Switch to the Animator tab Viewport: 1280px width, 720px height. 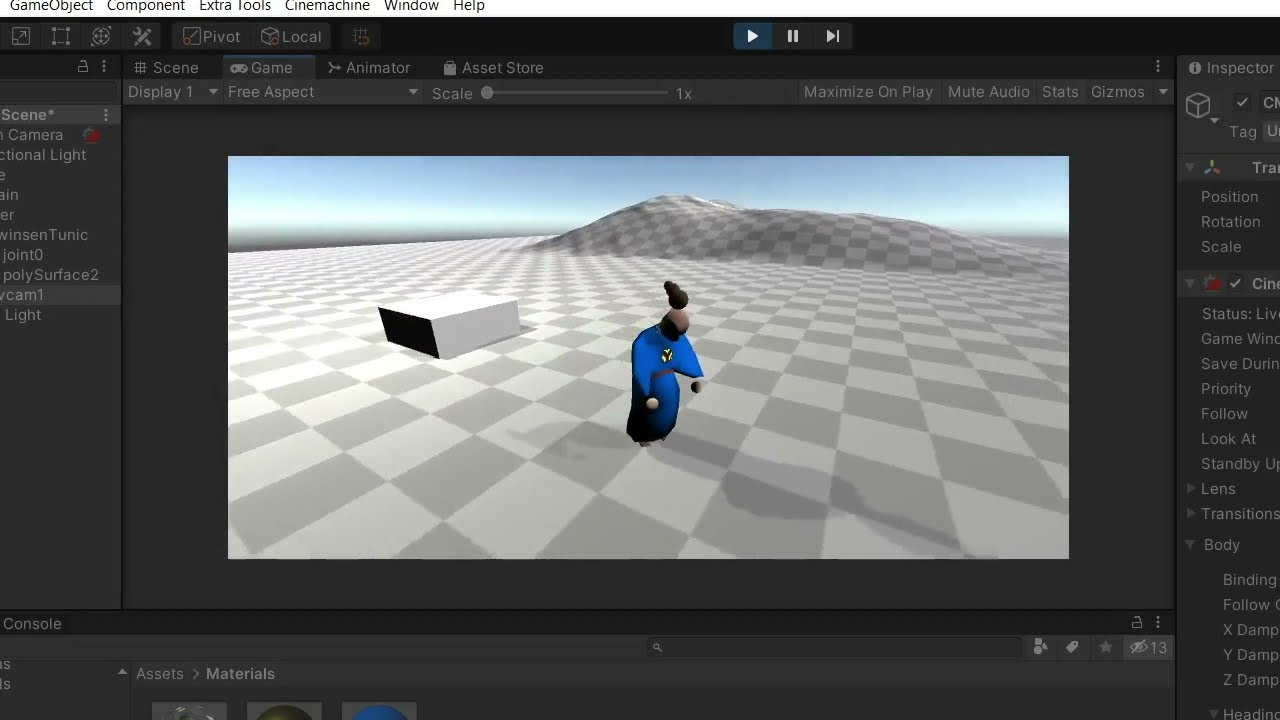tap(368, 68)
